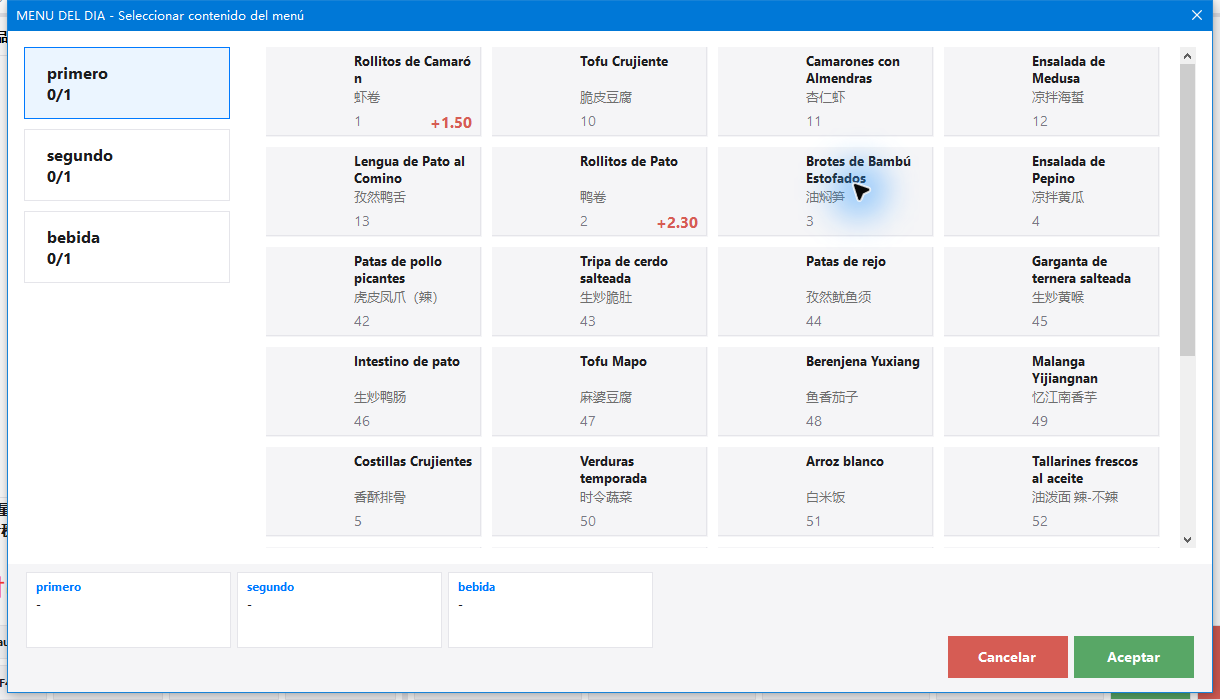Confirm with the green Aceptar button
The width and height of the screenshot is (1220, 700).
click(1133, 657)
